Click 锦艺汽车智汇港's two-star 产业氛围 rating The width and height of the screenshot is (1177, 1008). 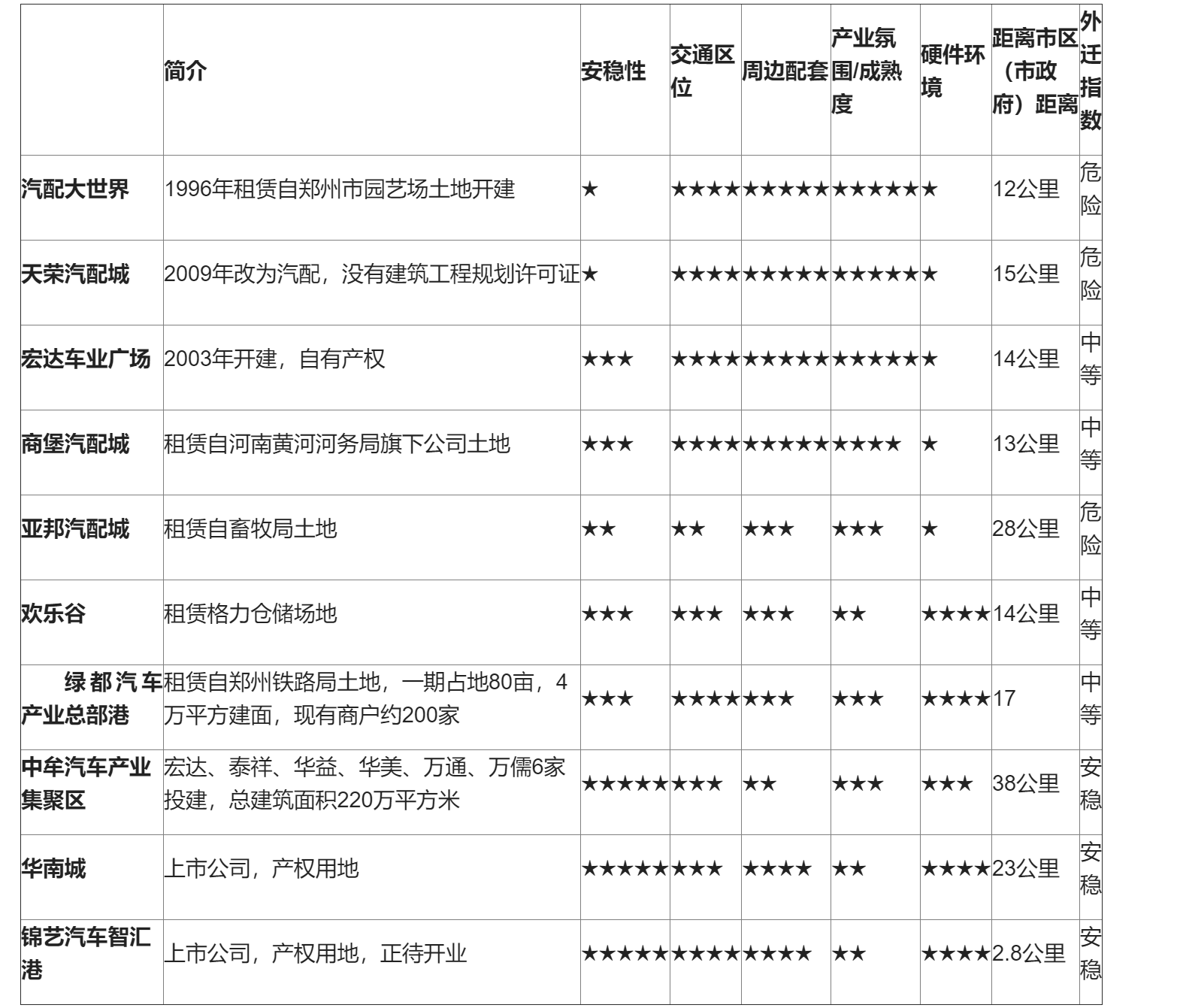coord(849,954)
